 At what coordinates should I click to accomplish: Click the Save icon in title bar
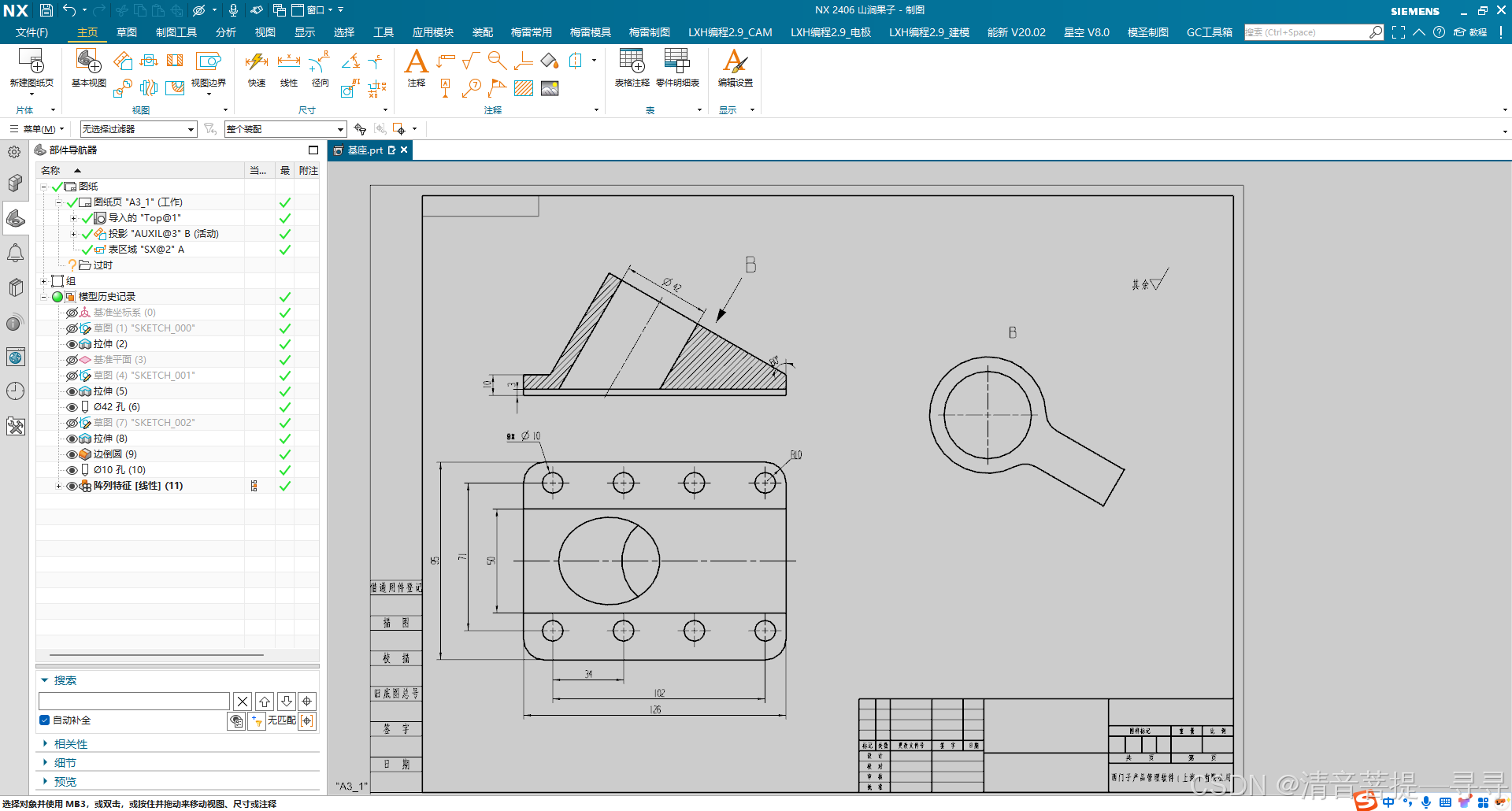coord(46,10)
